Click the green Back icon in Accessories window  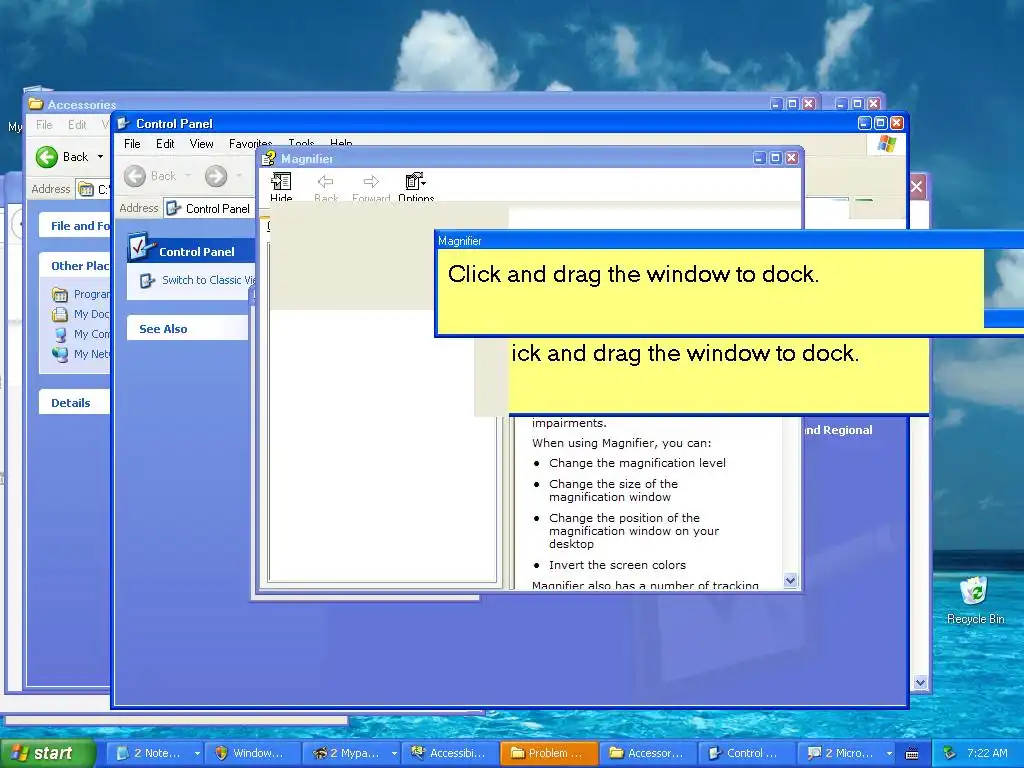46,157
